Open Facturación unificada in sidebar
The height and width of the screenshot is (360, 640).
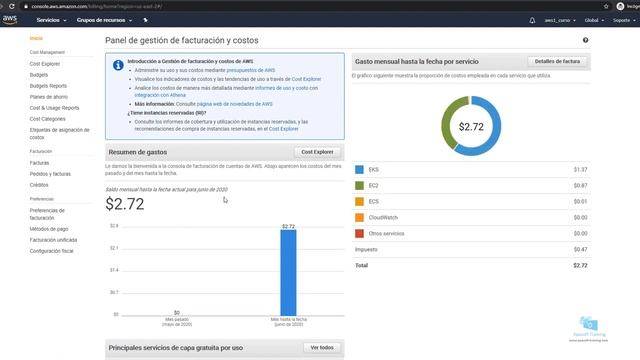[x=53, y=240]
